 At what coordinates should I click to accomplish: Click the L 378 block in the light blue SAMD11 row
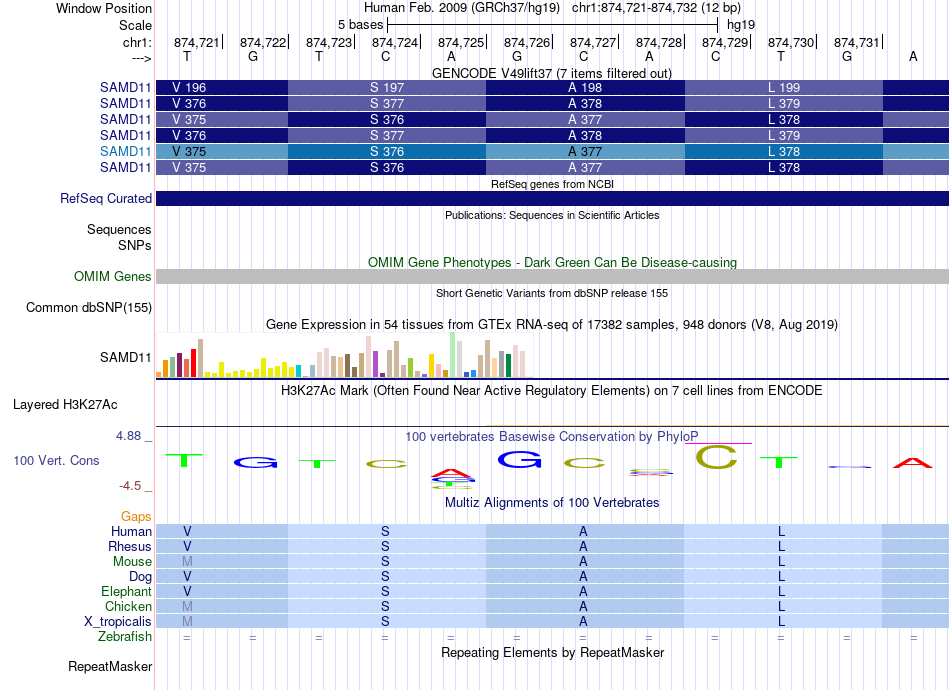[x=783, y=151]
